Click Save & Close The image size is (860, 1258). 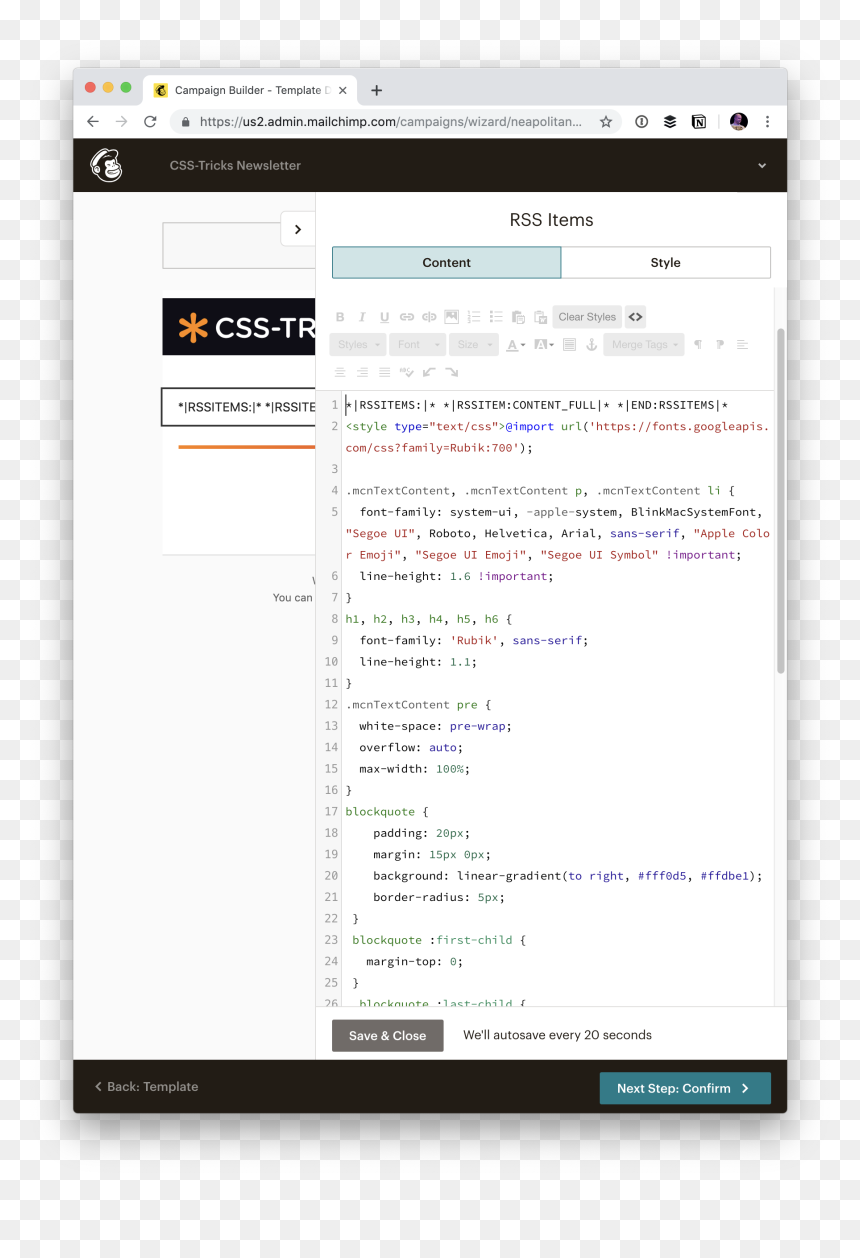tap(388, 1036)
